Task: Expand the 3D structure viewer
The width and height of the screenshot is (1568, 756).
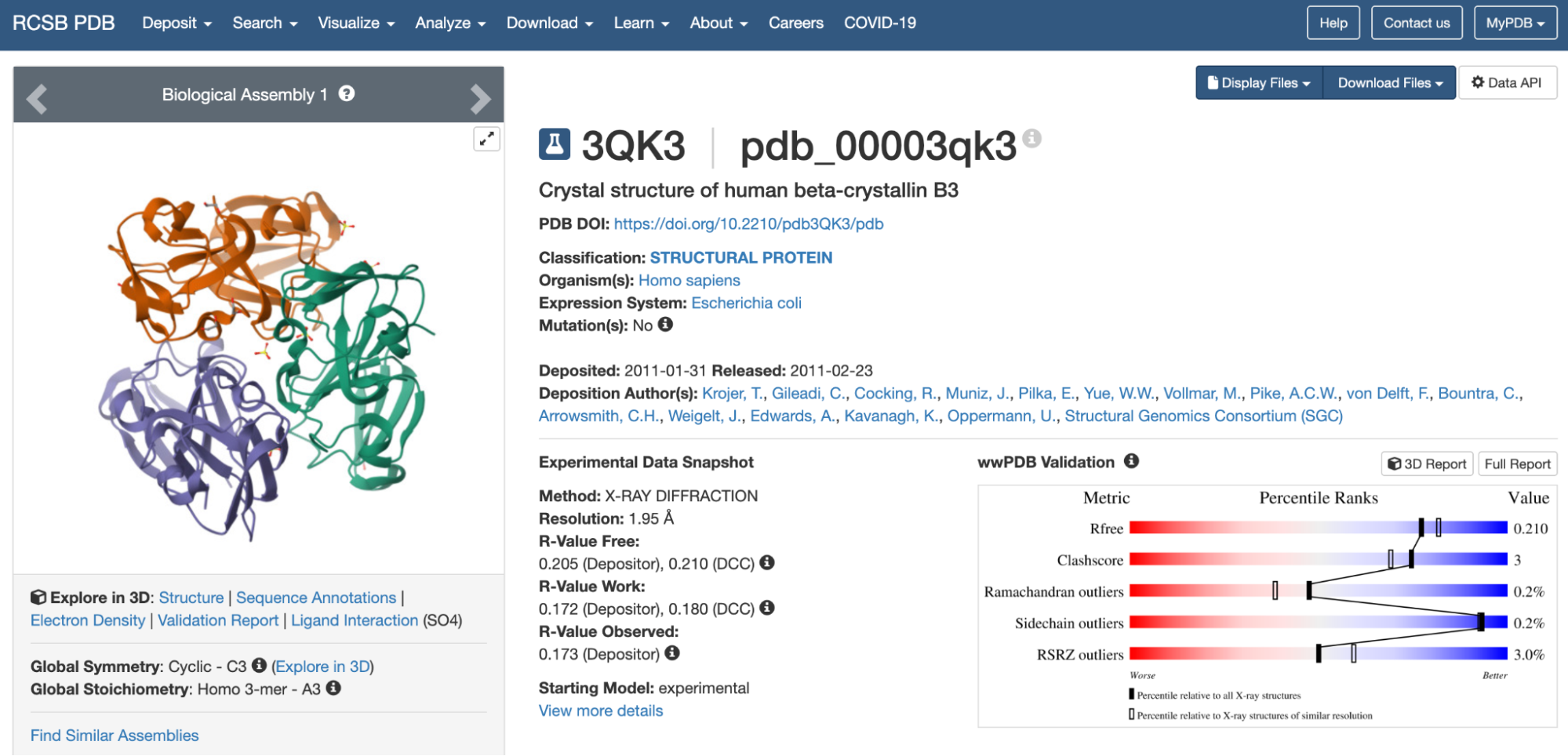Action: [487, 139]
